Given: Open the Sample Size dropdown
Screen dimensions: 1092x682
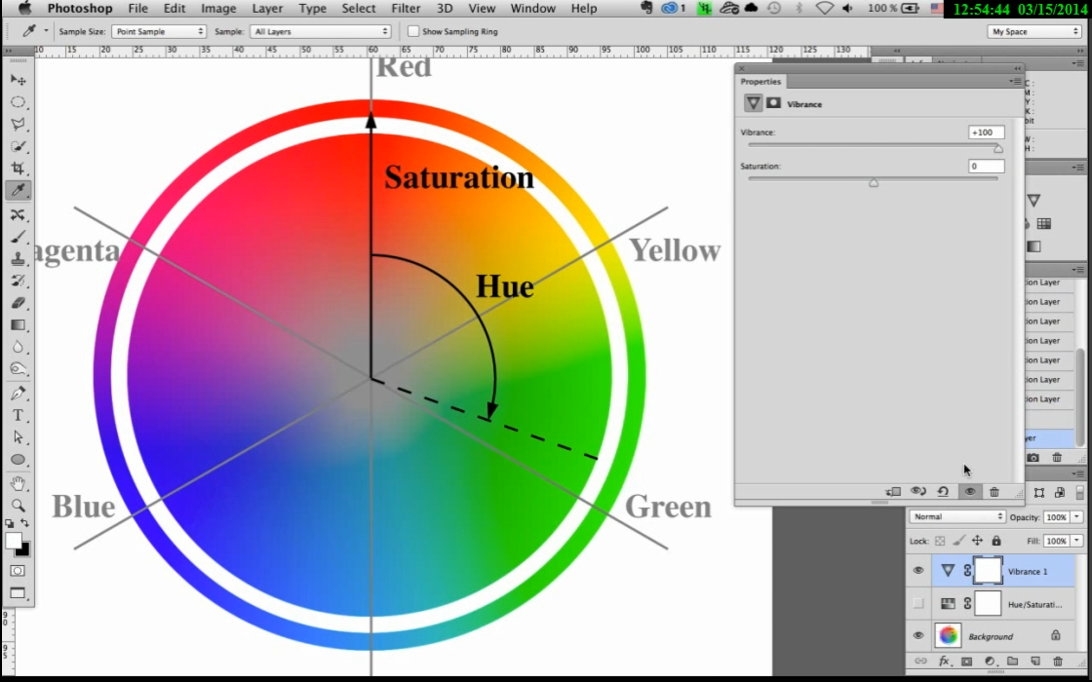Looking at the screenshot, I should (158, 31).
